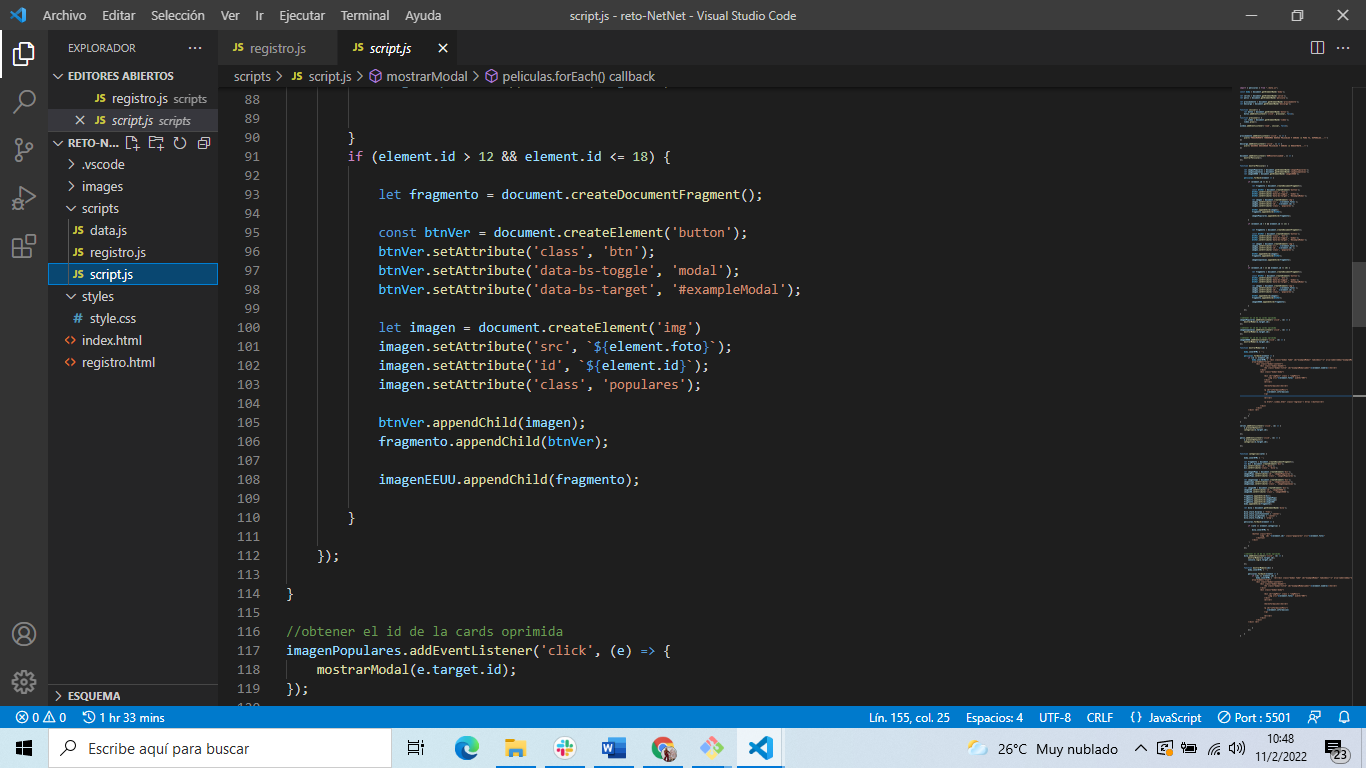Click the Port : 5501 Live Server indicator
Viewport: 1366px width, 768px height.
(1254, 717)
